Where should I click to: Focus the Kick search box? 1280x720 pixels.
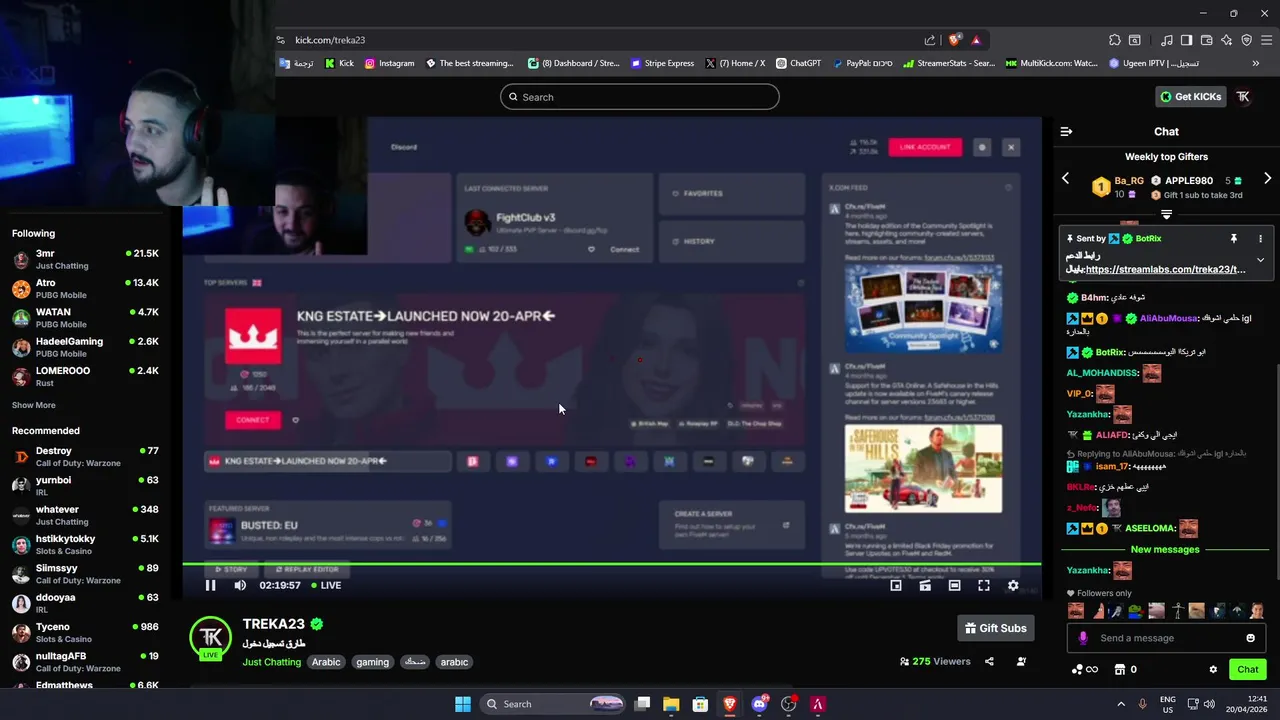click(x=640, y=97)
